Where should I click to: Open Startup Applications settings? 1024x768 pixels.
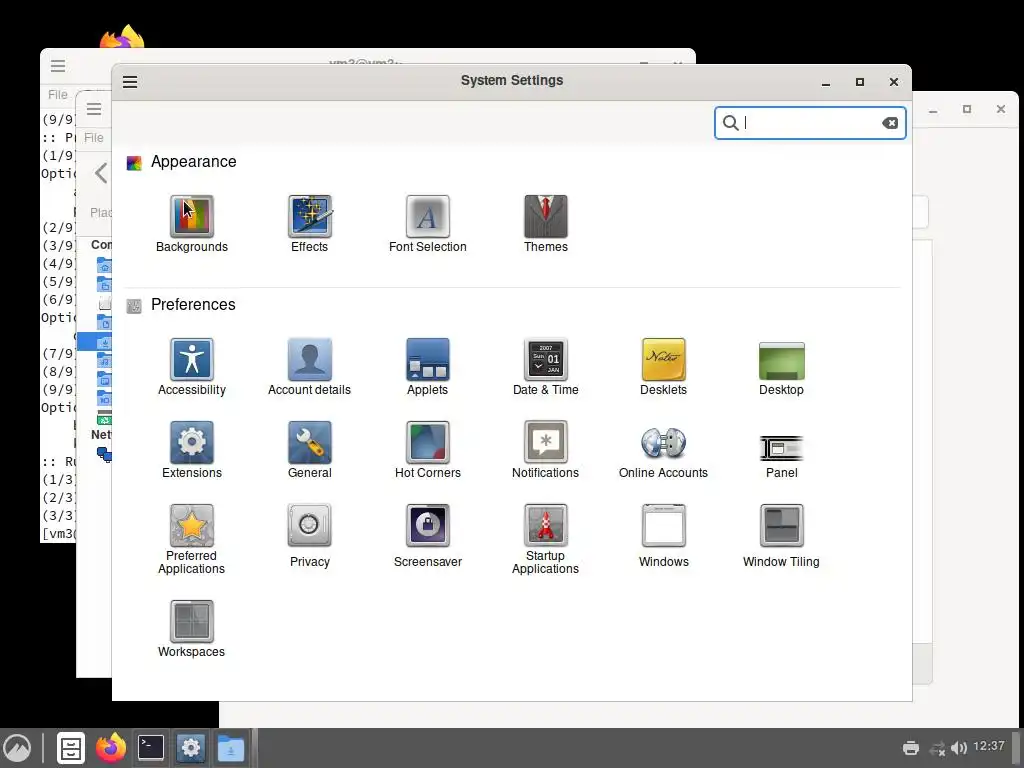pyautogui.click(x=545, y=539)
